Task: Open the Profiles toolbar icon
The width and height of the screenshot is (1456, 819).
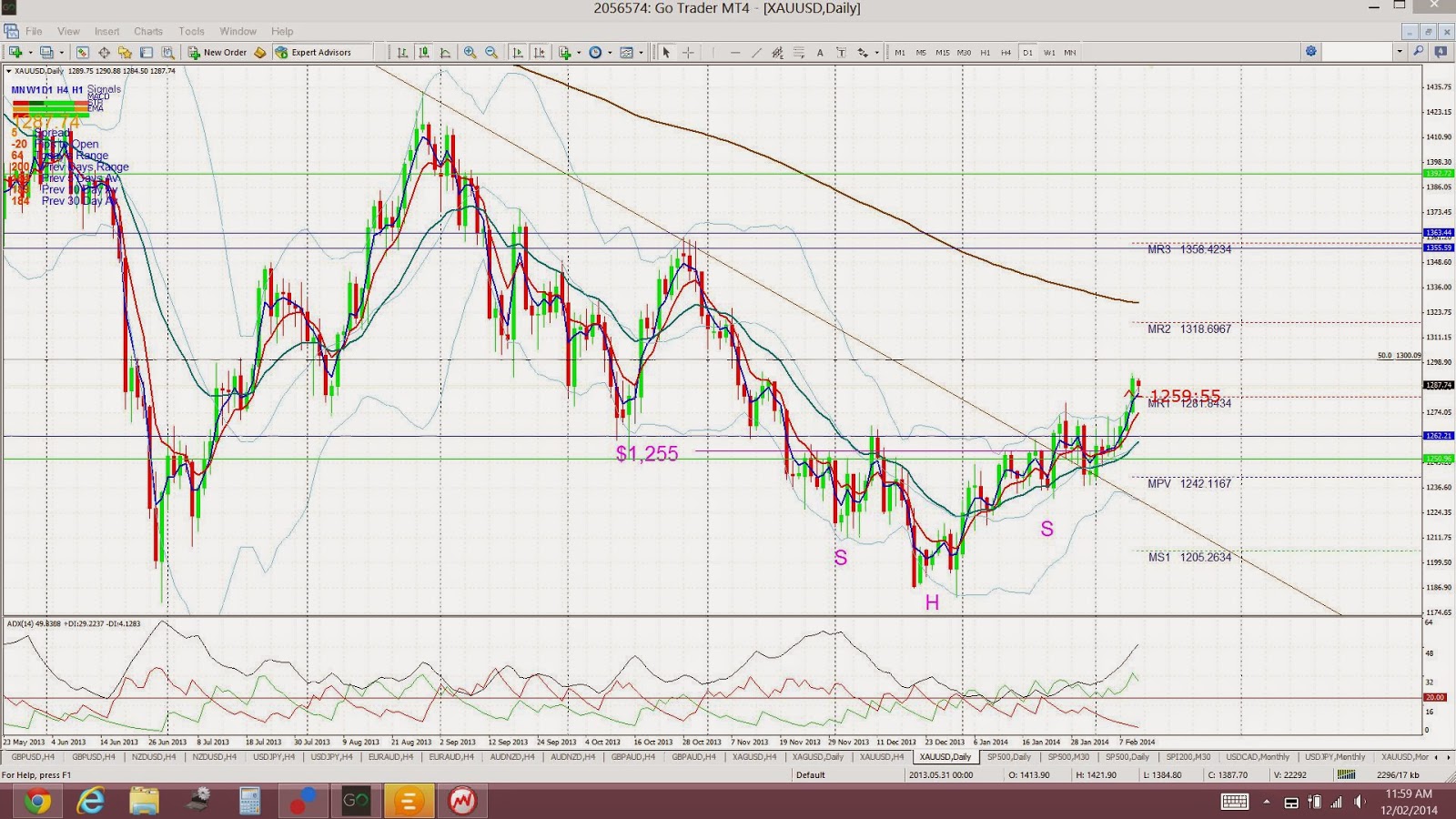Action: (x=46, y=53)
